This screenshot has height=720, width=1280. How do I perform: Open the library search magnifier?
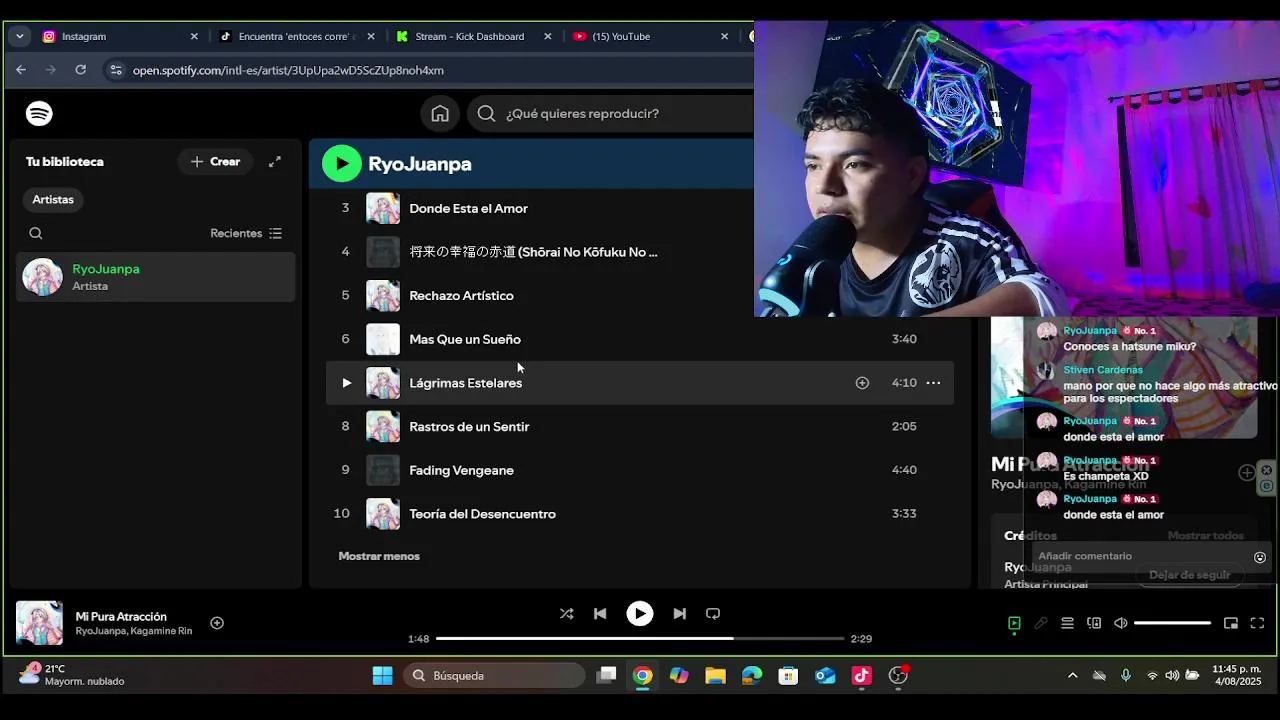(36, 233)
